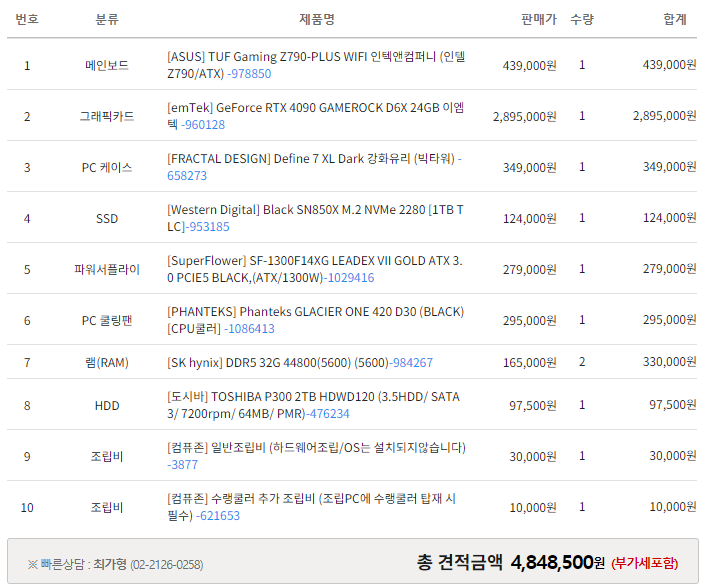Select the 그래픽카드 category cell
Image resolution: width=719 pixels, height=585 pixels.
(107, 116)
